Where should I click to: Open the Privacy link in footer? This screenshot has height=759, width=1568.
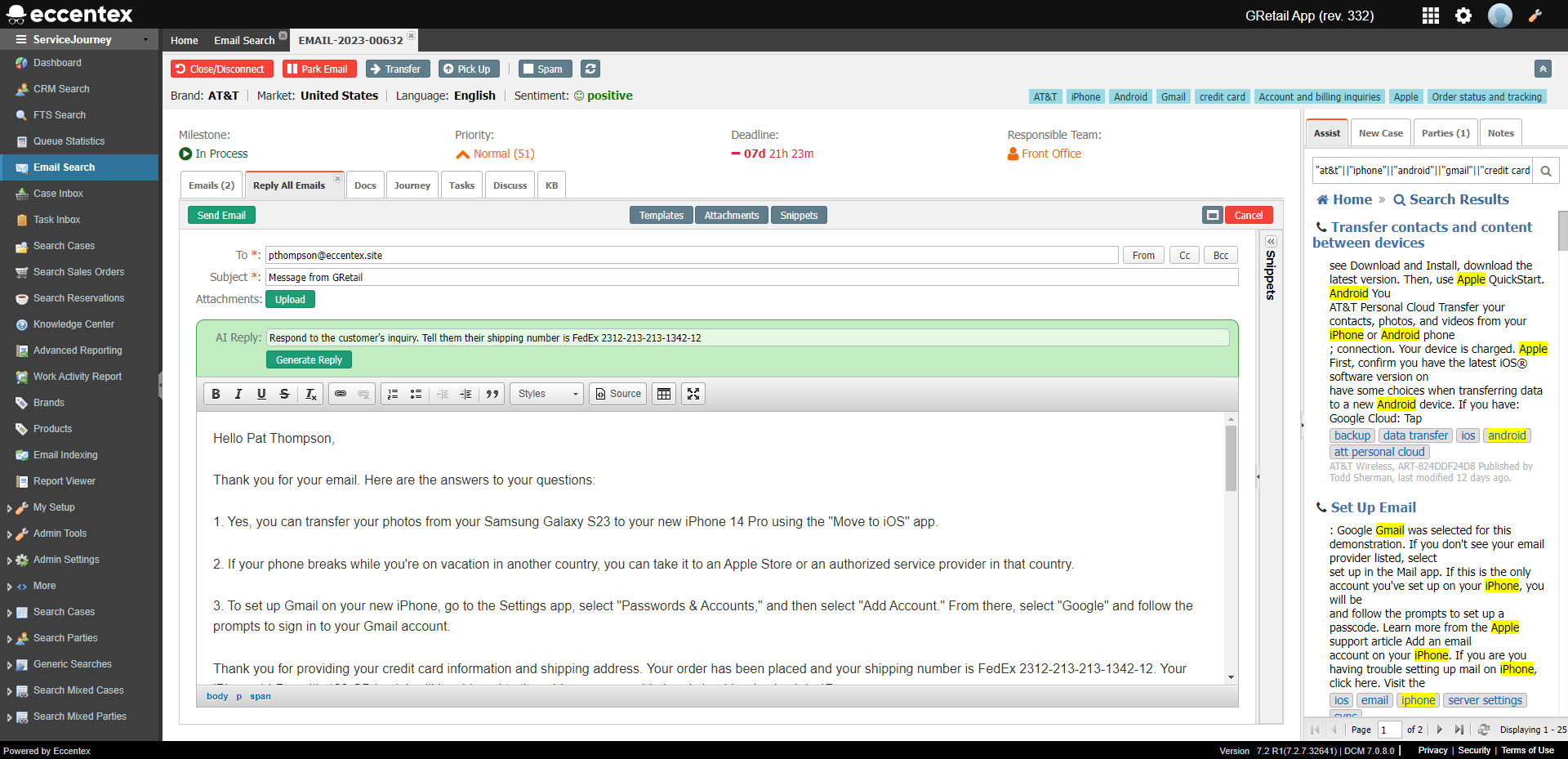point(1432,750)
